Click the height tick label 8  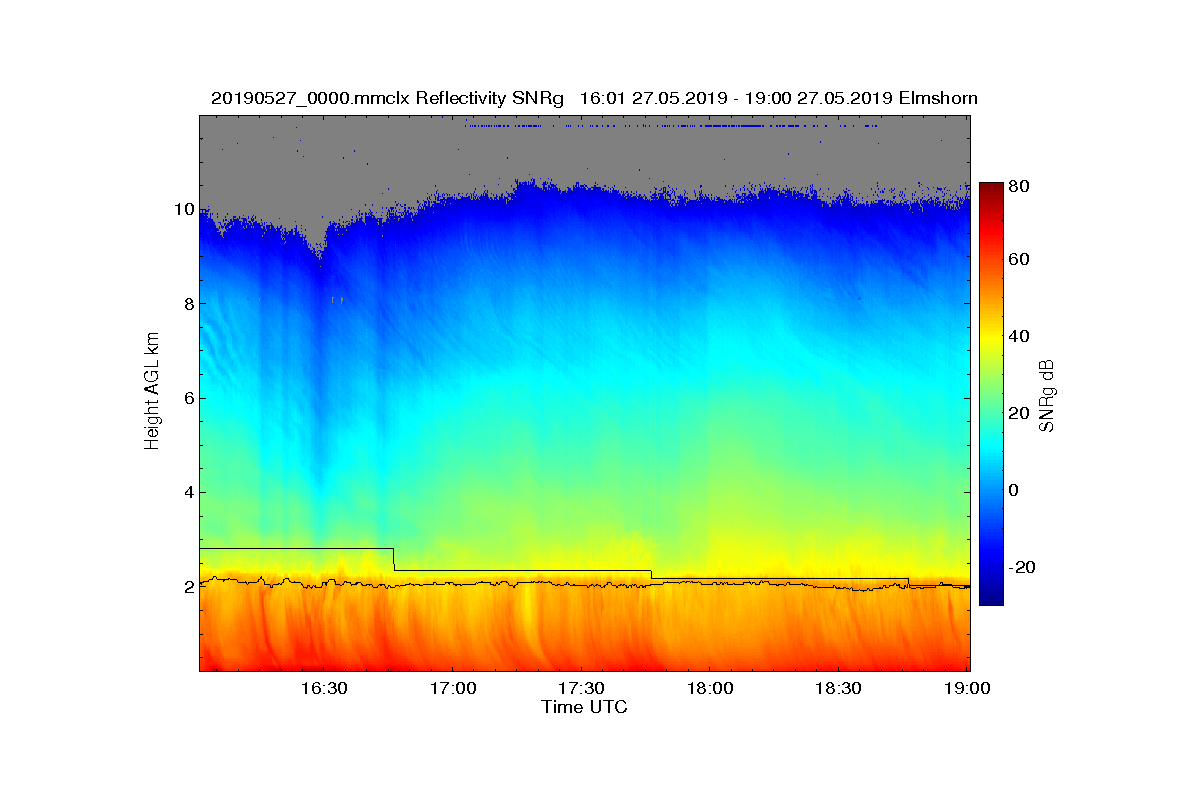(x=189, y=304)
